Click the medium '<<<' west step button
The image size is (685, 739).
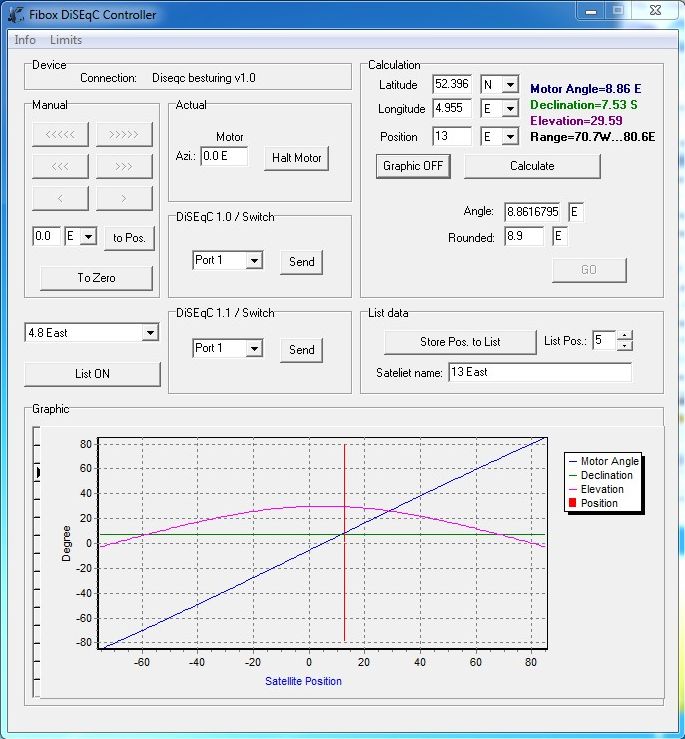60,166
